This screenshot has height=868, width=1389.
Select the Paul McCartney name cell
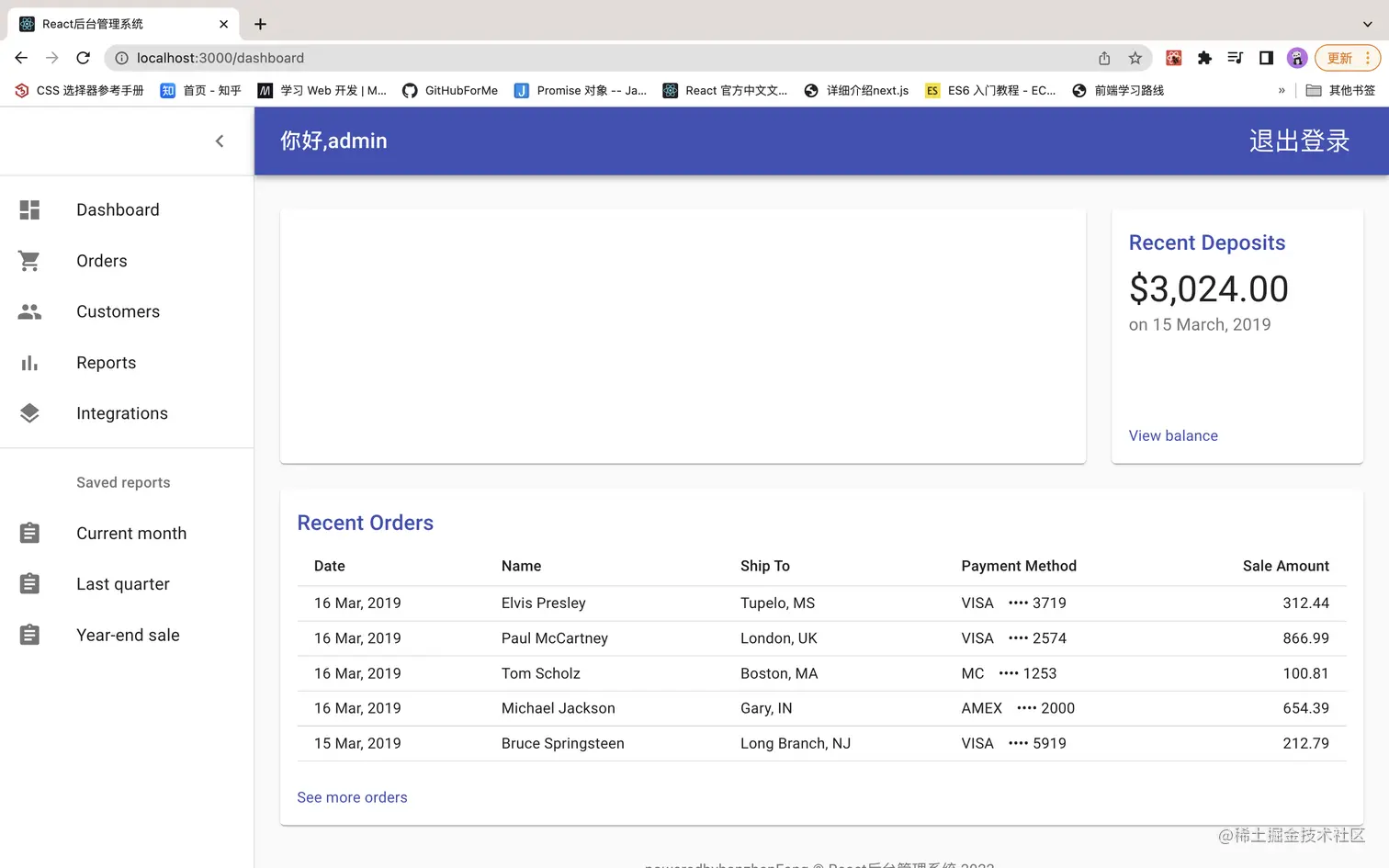coord(555,638)
